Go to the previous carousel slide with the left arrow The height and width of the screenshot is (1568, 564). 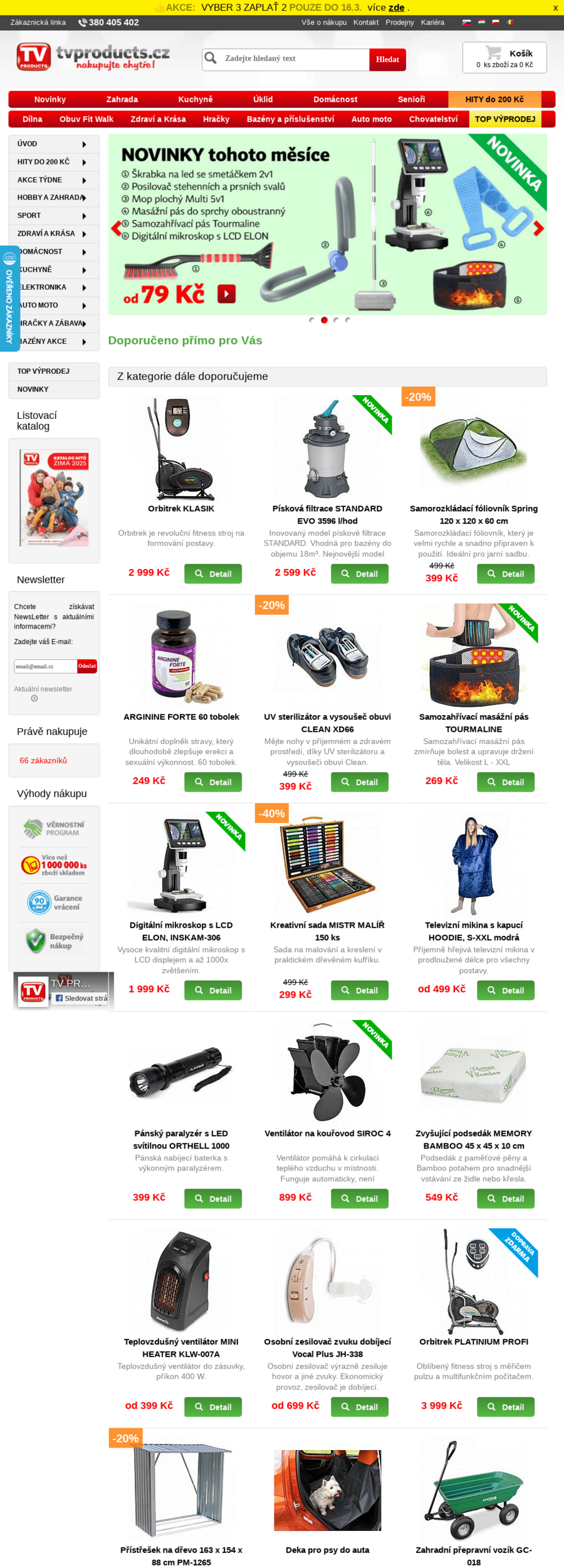[x=117, y=228]
